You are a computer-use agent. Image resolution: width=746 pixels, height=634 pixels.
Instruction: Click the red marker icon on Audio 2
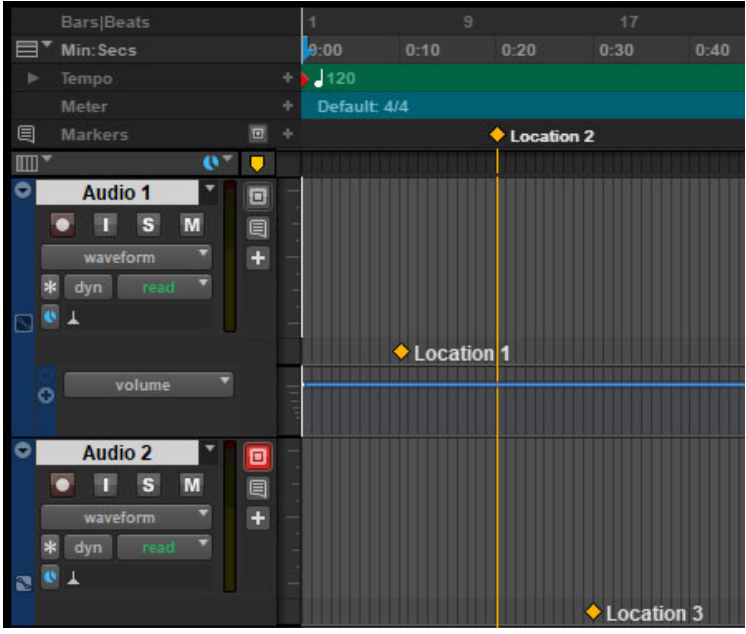[x=257, y=457]
